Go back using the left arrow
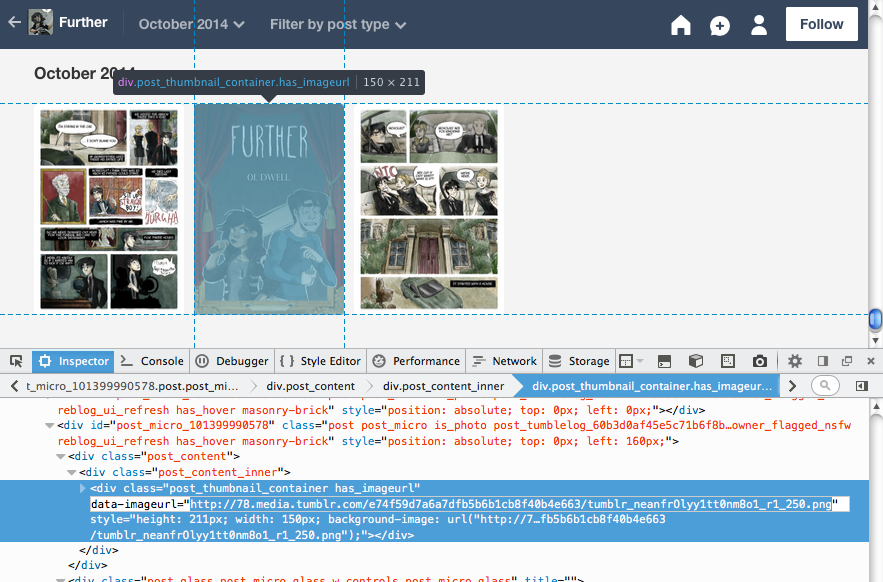883x582 pixels. [14, 22]
